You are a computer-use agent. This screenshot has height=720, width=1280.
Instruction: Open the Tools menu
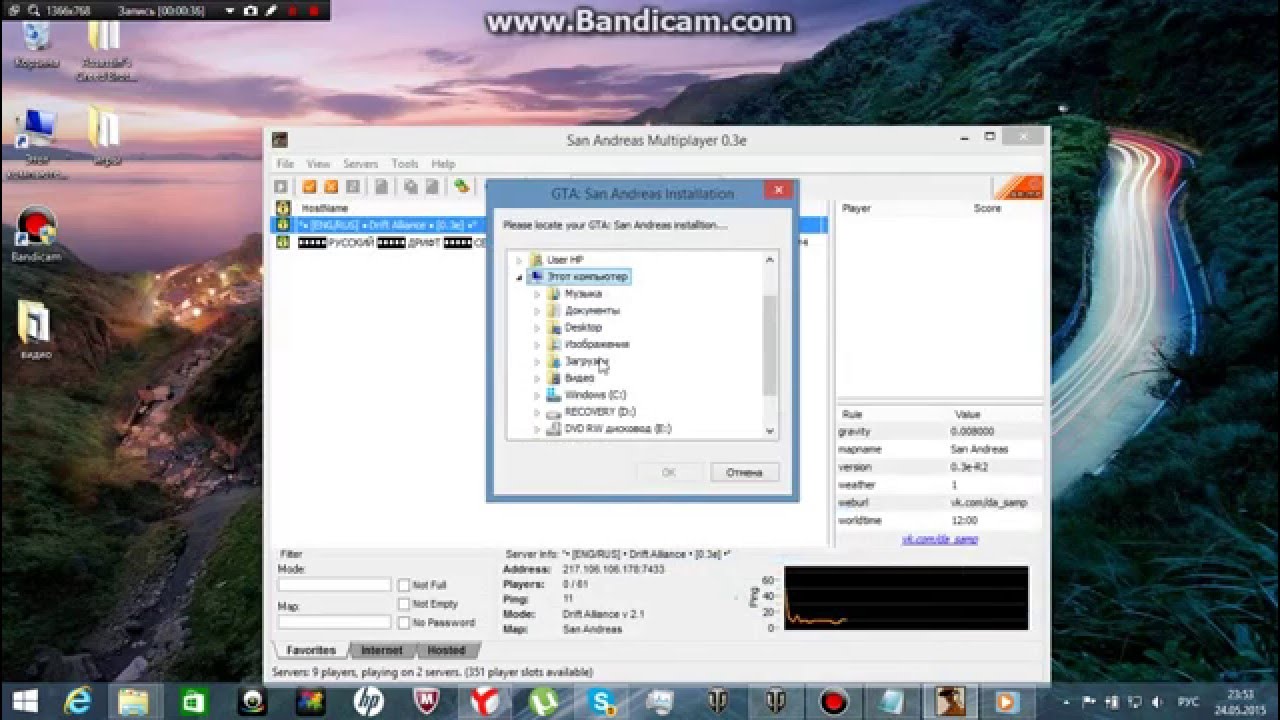(405, 164)
